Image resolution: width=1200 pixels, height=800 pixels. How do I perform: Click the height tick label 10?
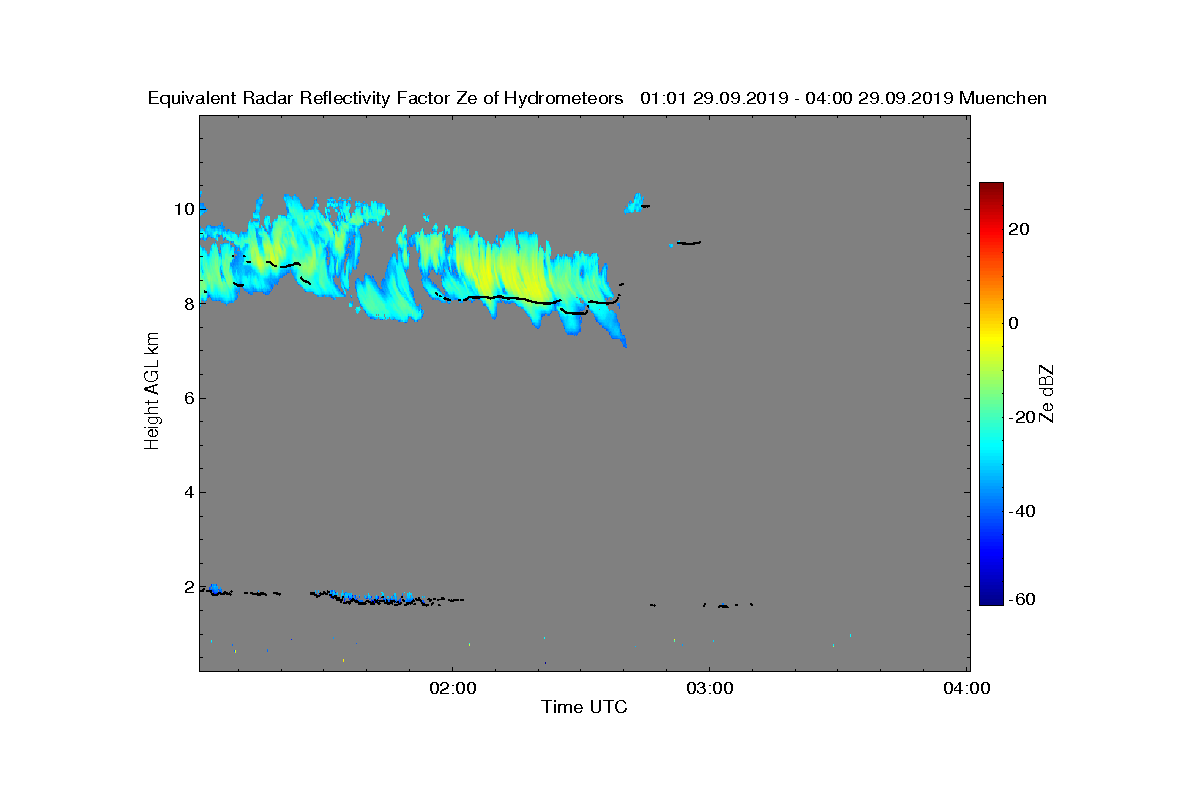183,209
